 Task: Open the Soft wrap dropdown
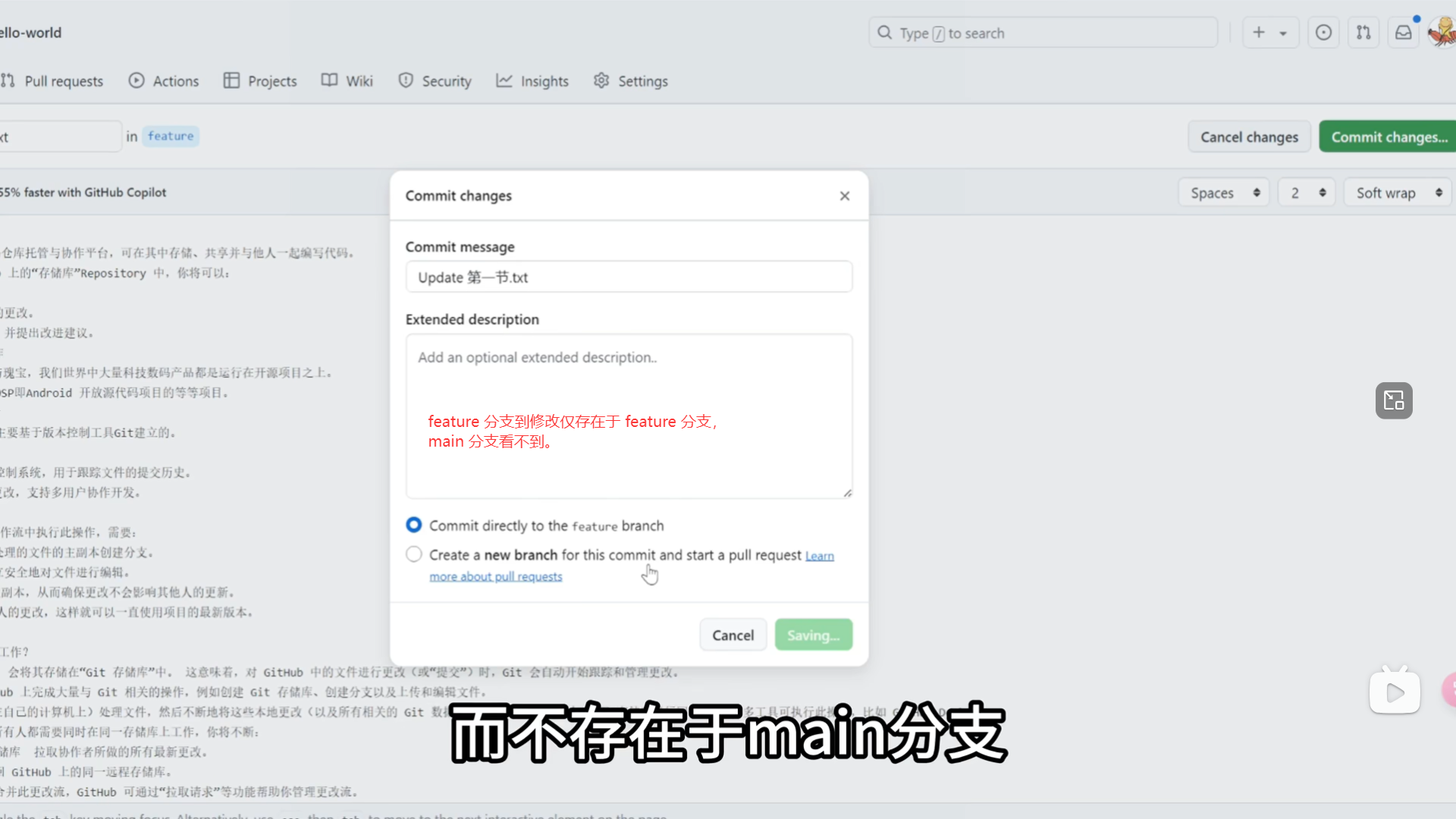(x=1398, y=193)
